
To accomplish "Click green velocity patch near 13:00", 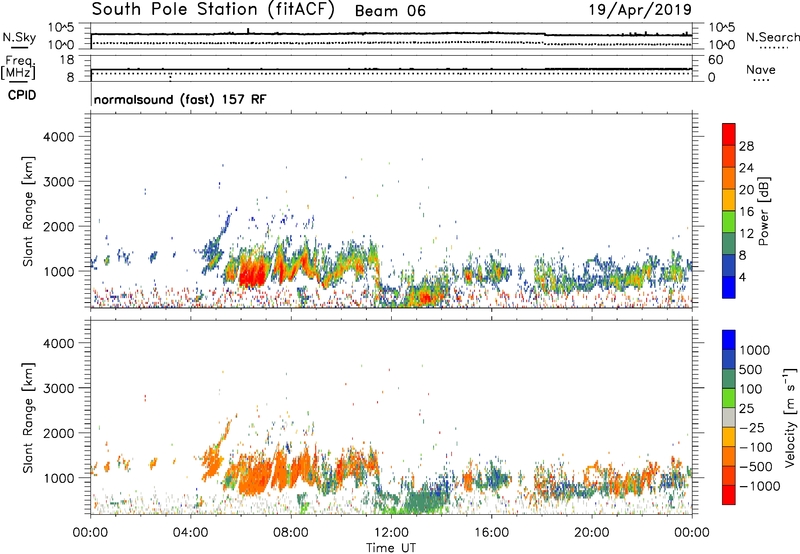I will click(x=422, y=502).
